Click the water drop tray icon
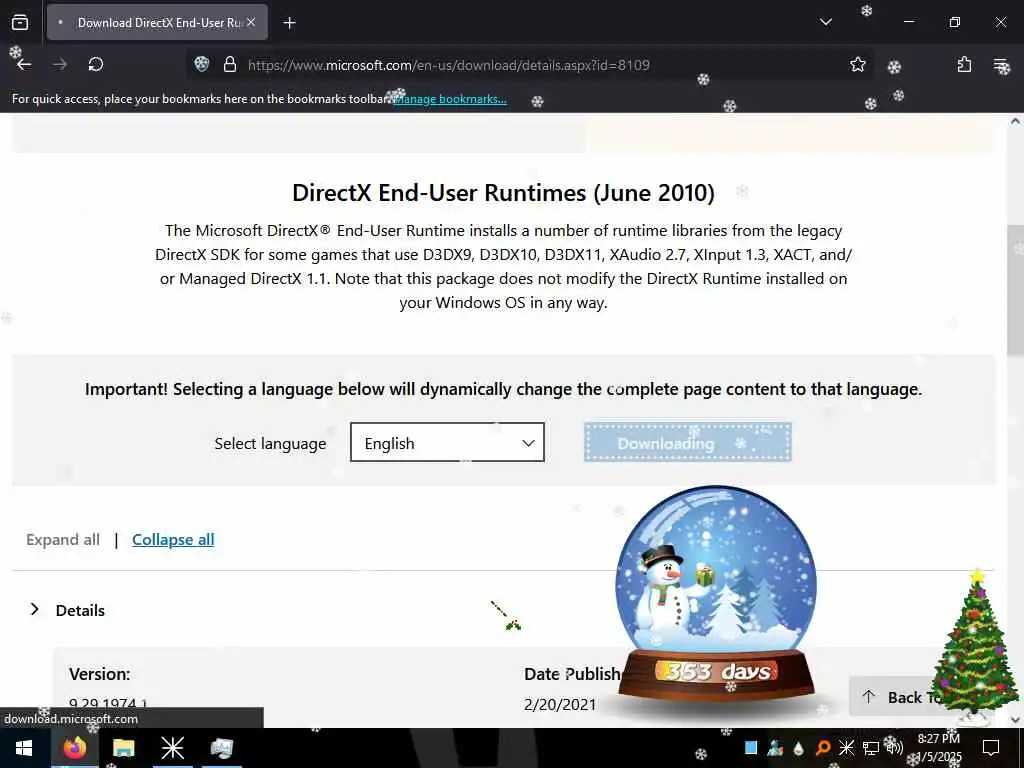Image resolution: width=1024 pixels, height=768 pixels. (x=799, y=748)
